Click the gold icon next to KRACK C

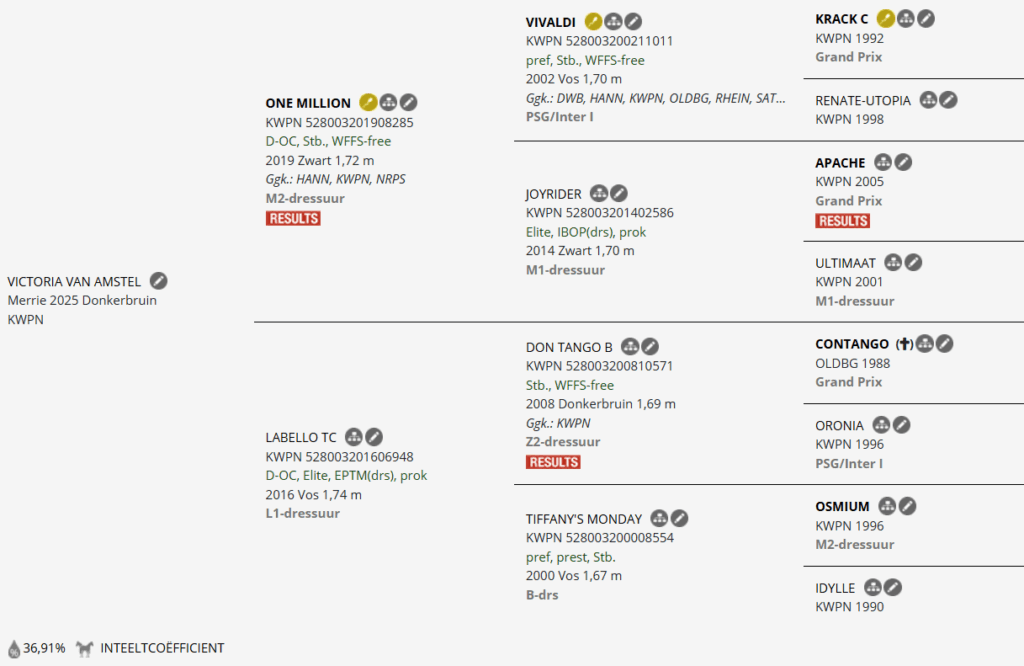tap(885, 18)
